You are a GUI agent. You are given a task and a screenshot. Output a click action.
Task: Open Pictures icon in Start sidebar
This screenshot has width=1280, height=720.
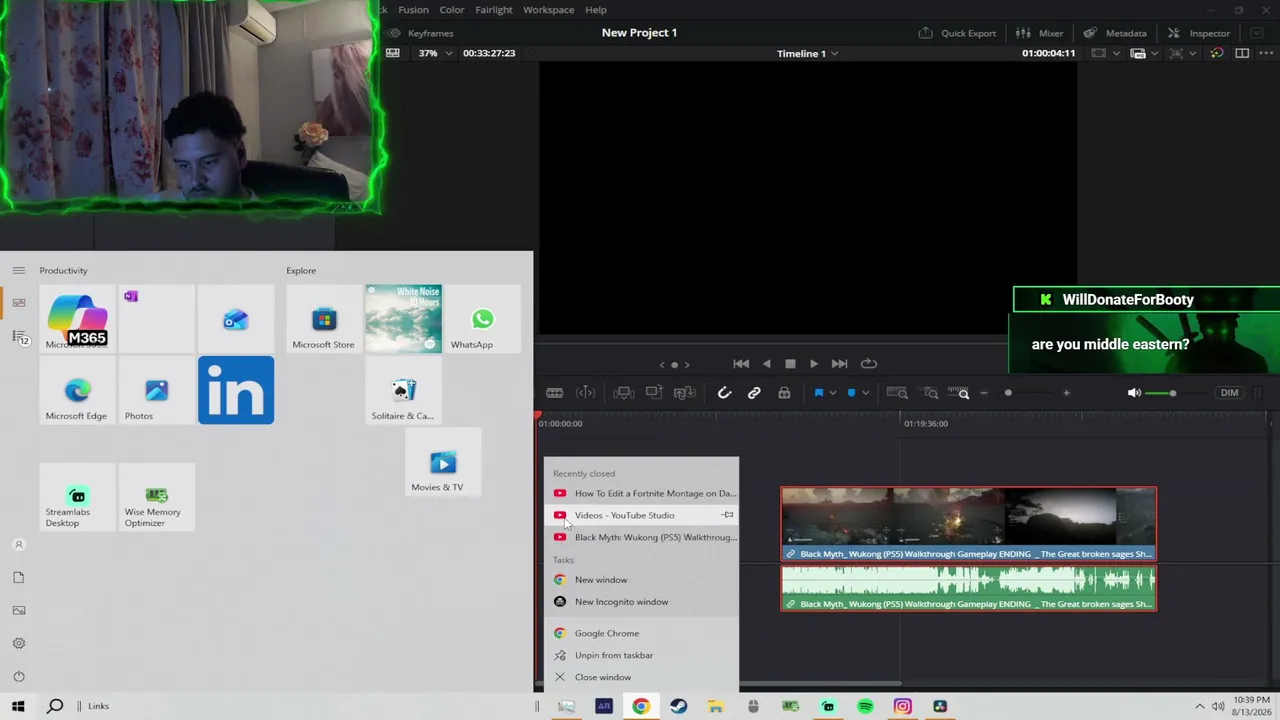click(19, 610)
